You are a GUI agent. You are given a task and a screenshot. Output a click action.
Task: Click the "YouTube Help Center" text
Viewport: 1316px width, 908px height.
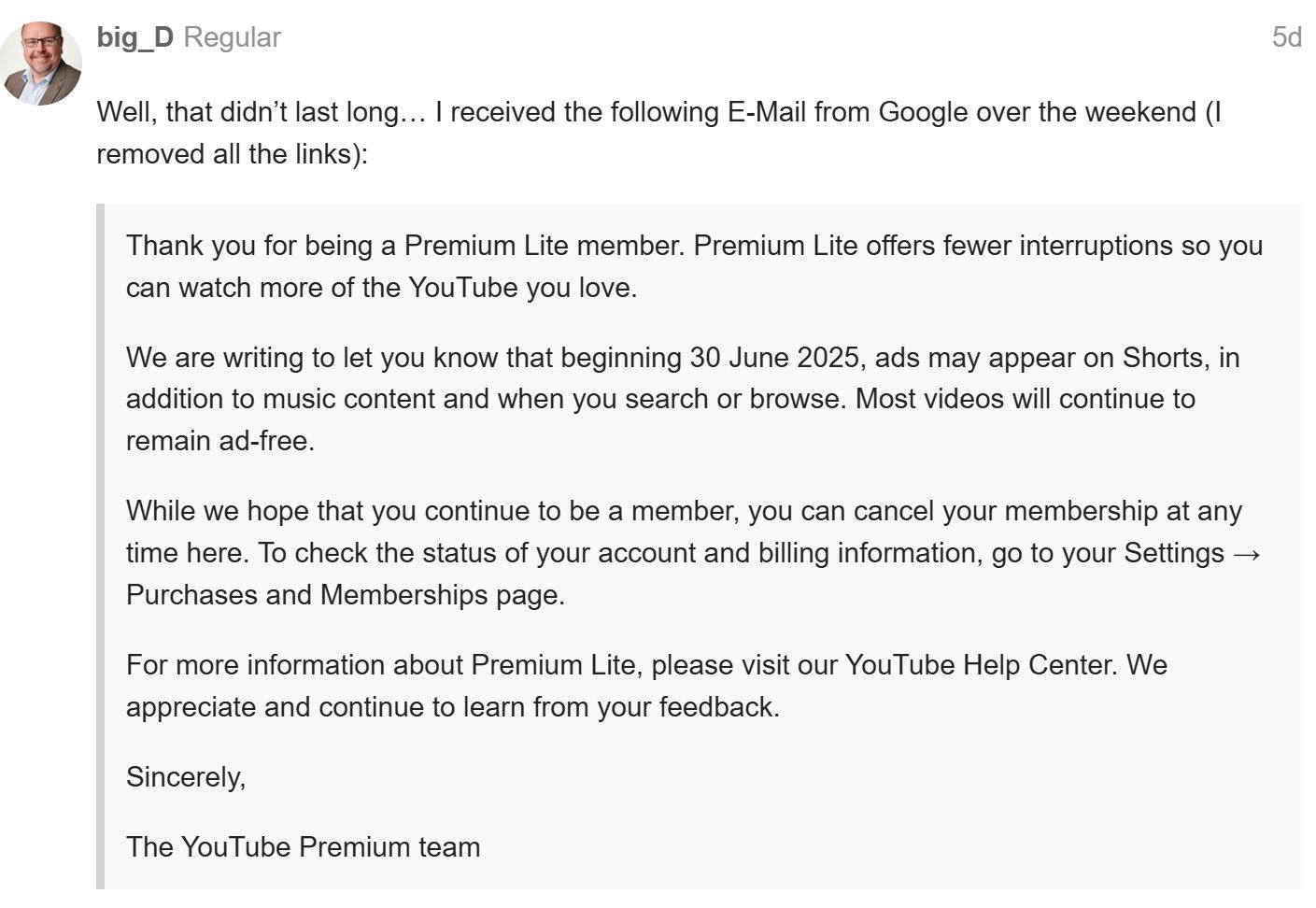tap(981, 665)
